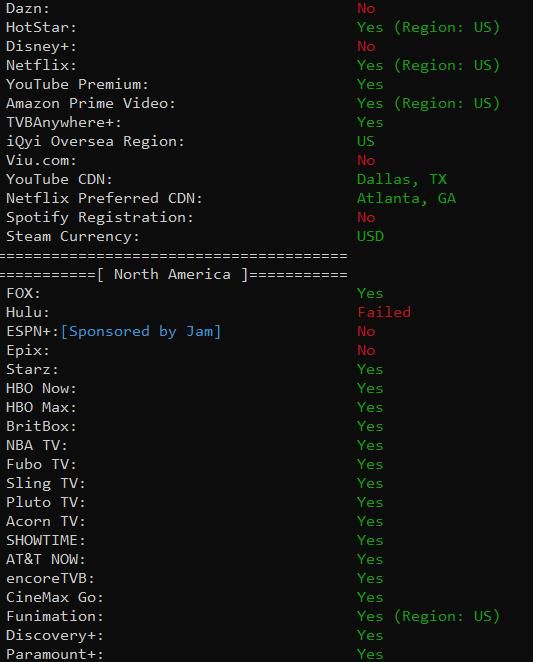Click the Sponsored by Jam text

point(141,331)
